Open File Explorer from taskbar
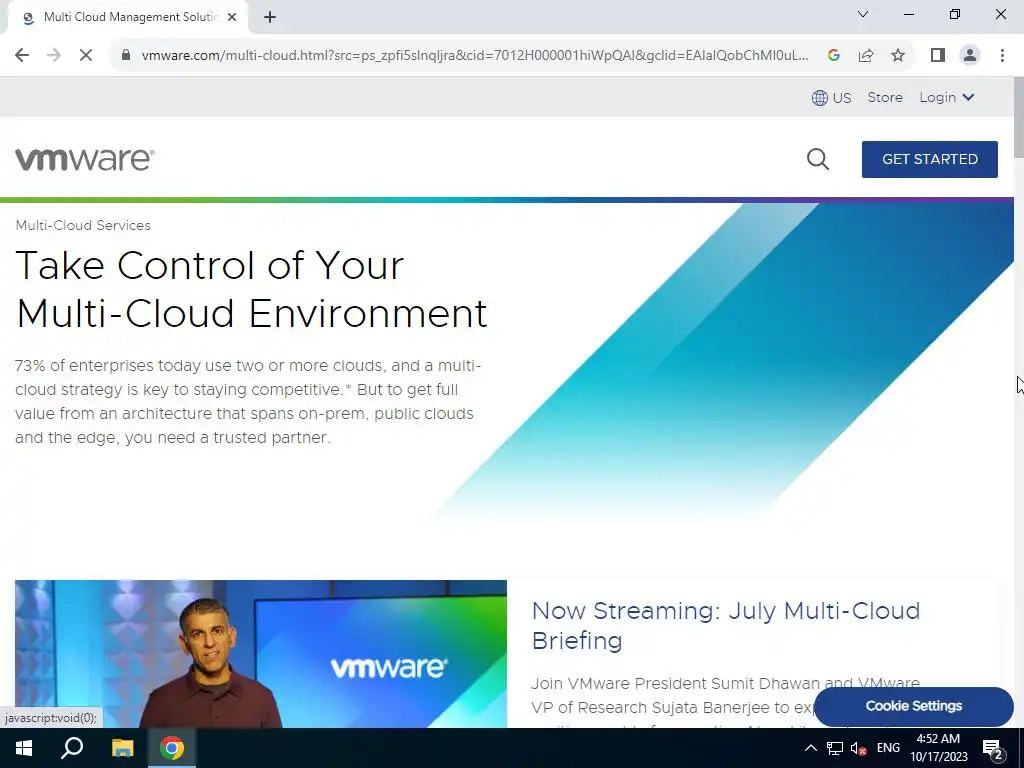Screen dimensions: 1024x768 (122, 748)
